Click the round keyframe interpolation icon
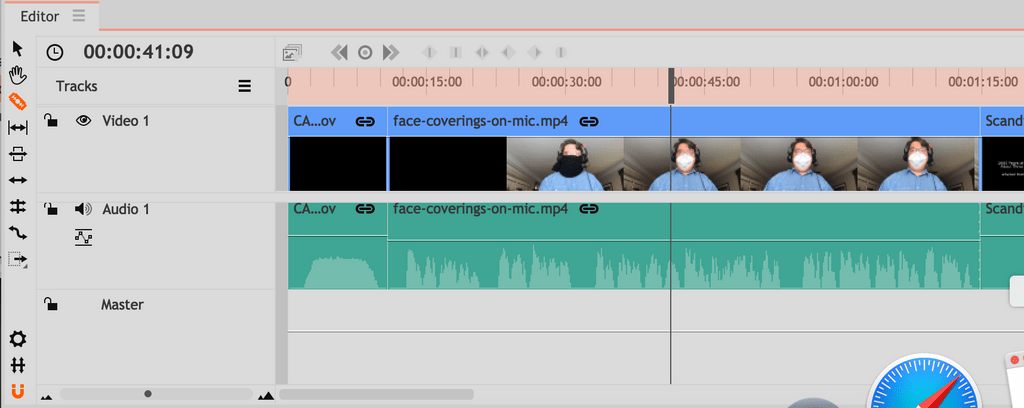 pos(560,52)
